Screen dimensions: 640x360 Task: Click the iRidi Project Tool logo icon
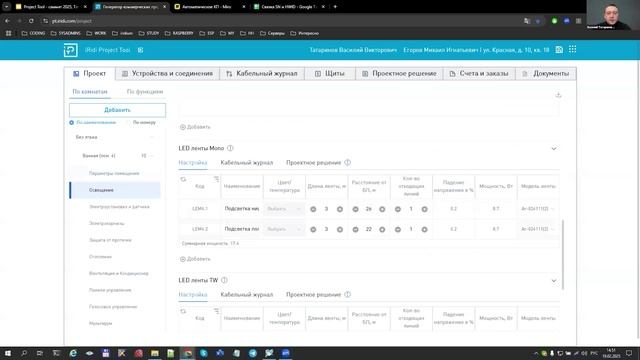click(71, 50)
